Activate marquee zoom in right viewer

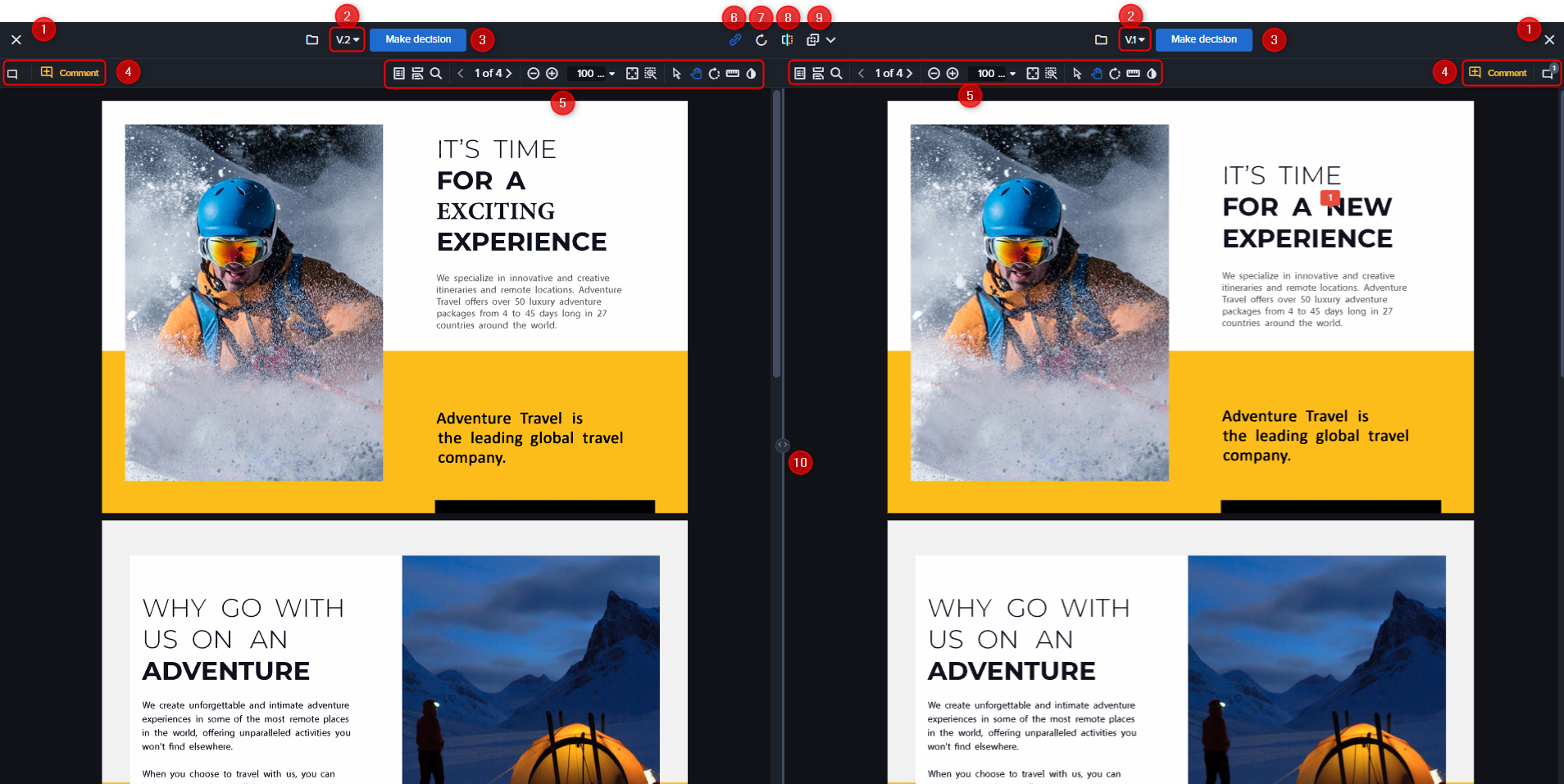pos(1051,73)
